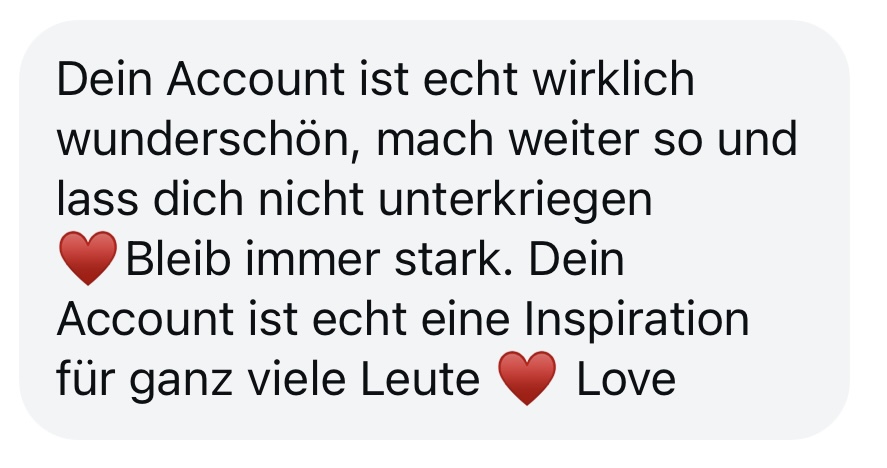Click the word "Love" at message end
The width and height of the screenshot is (887, 468).
[626, 379]
